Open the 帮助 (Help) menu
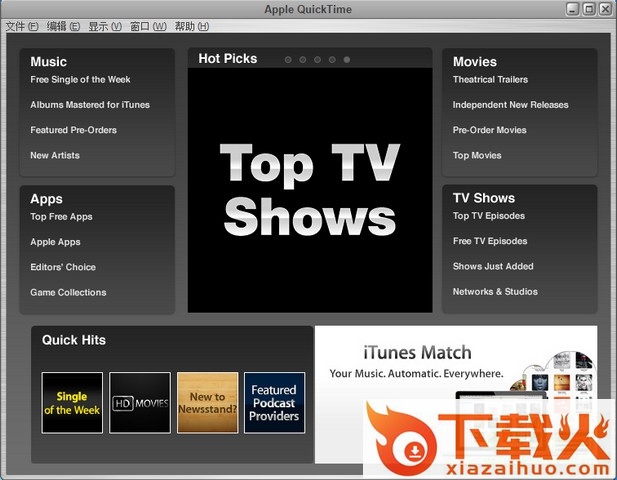Viewport: 617px width, 480px height. pos(192,26)
